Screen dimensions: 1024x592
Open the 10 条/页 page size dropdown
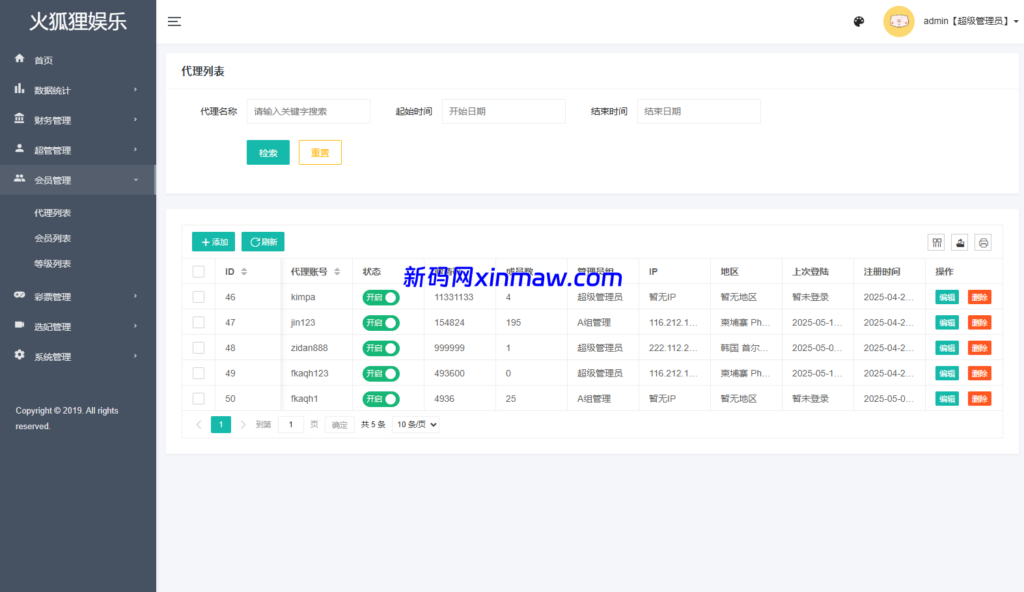[x=416, y=425]
